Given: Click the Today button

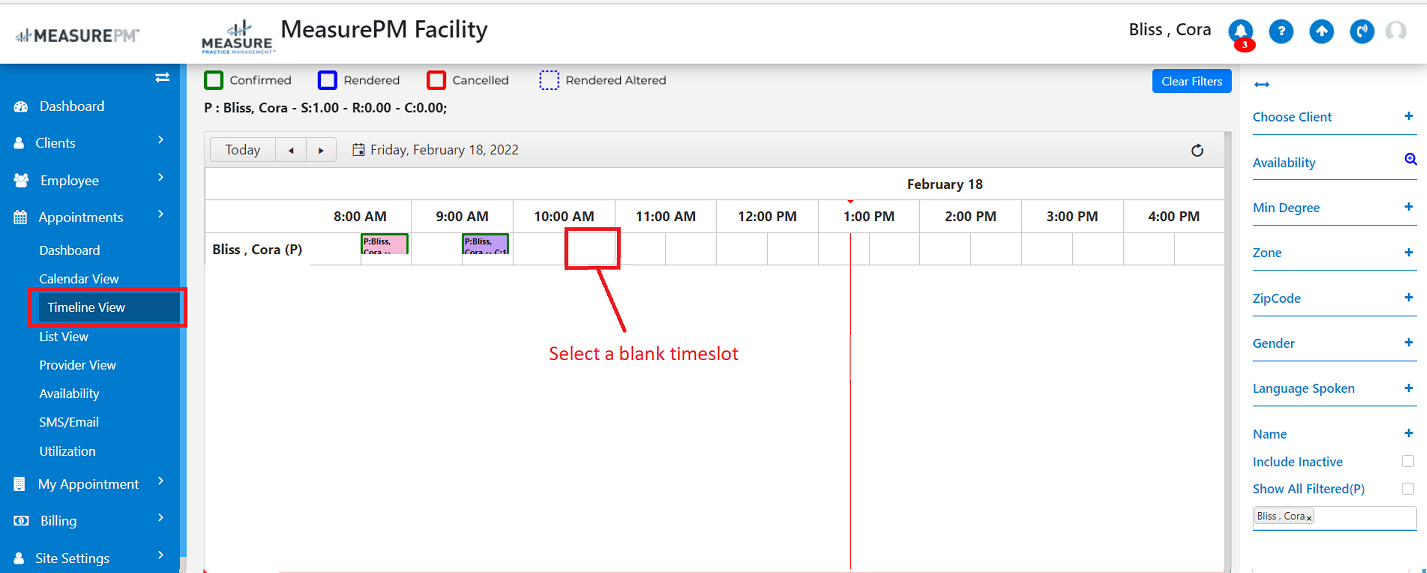Looking at the screenshot, I should 243,150.
